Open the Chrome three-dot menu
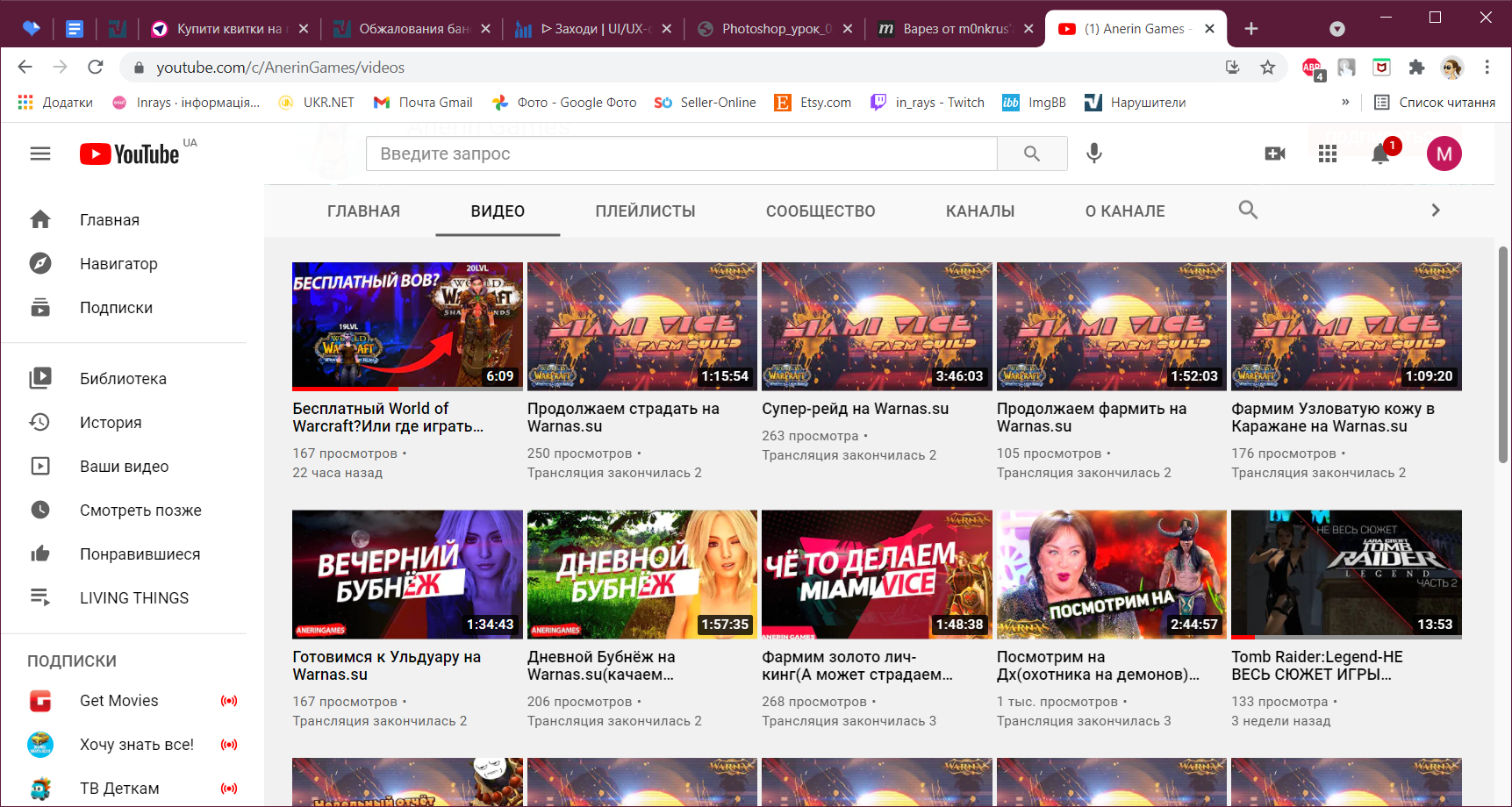 pos(1487,68)
